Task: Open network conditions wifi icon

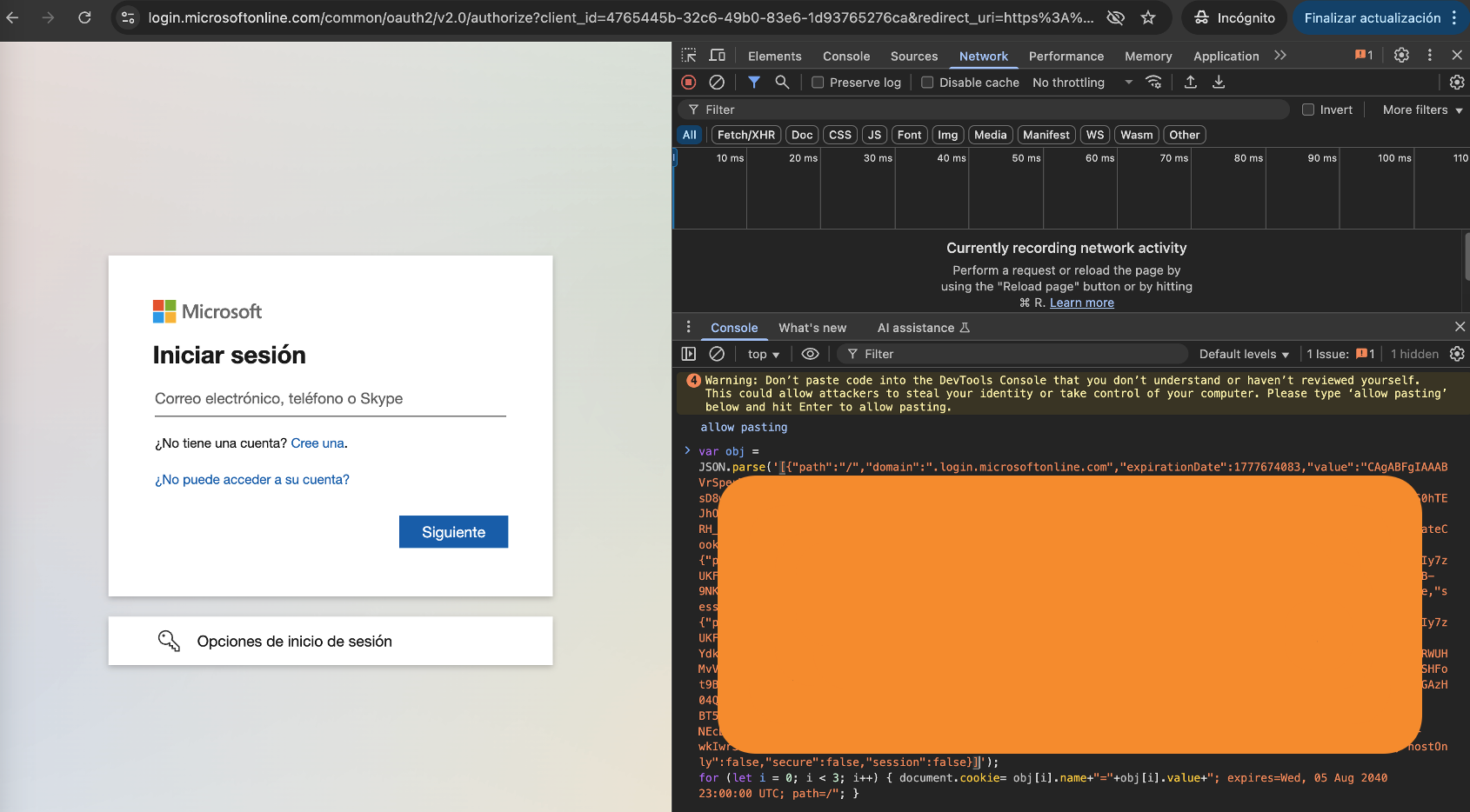Action: (1154, 82)
